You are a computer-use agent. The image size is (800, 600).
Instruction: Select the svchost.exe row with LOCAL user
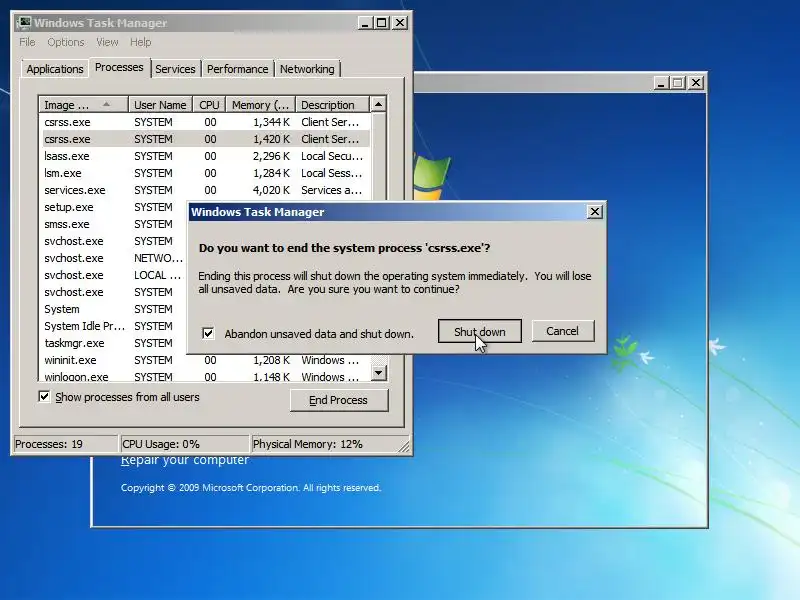(114, 275)
